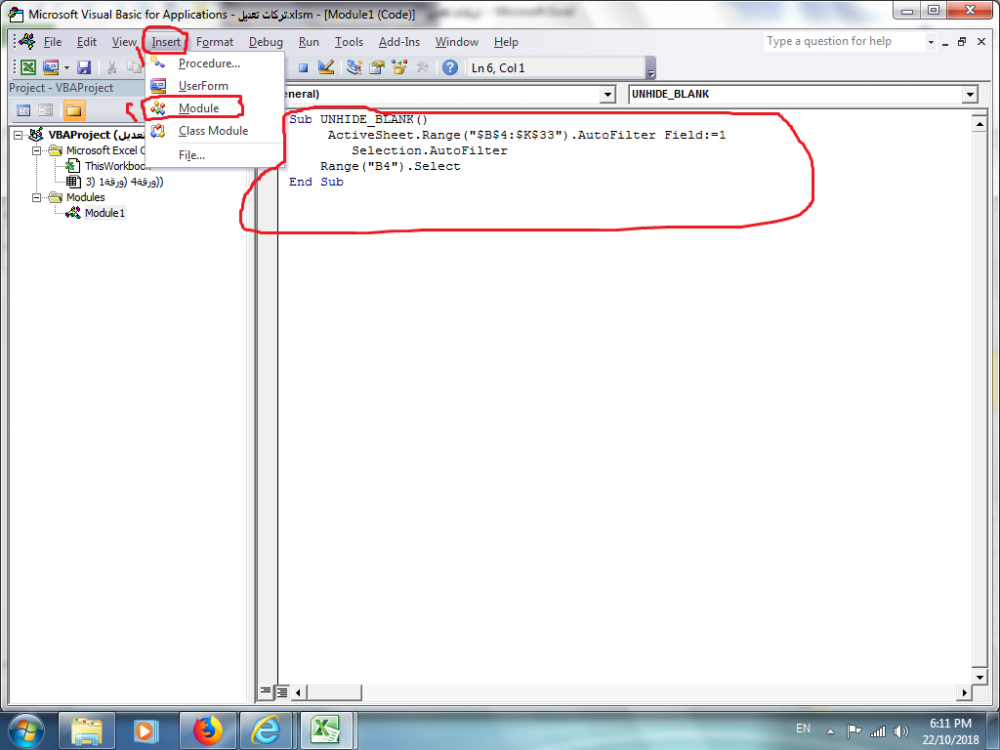Select Module1 in project tree
Viewport: 1000px width, 750px height.
pos(105,213)
